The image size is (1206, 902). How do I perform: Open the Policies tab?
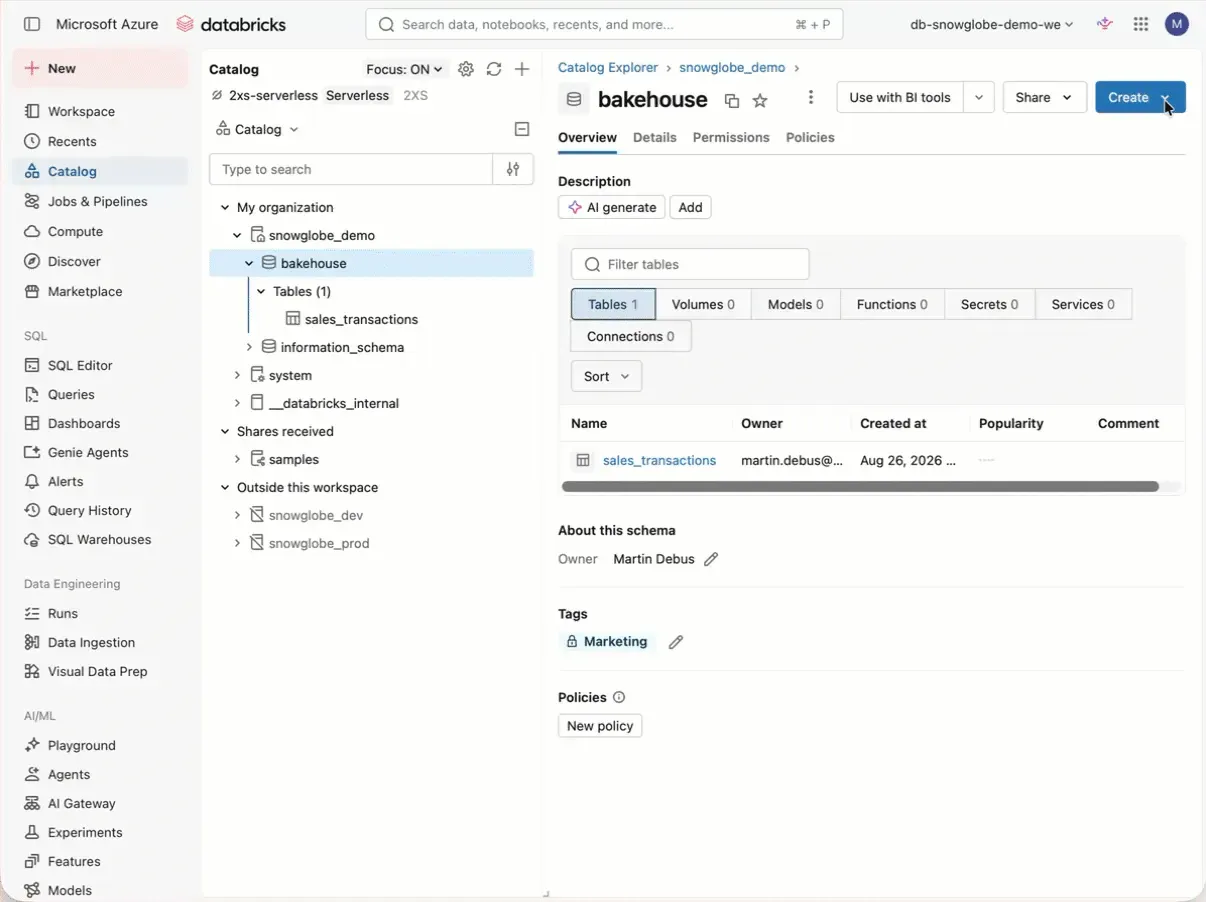click(x=810, y=137)
